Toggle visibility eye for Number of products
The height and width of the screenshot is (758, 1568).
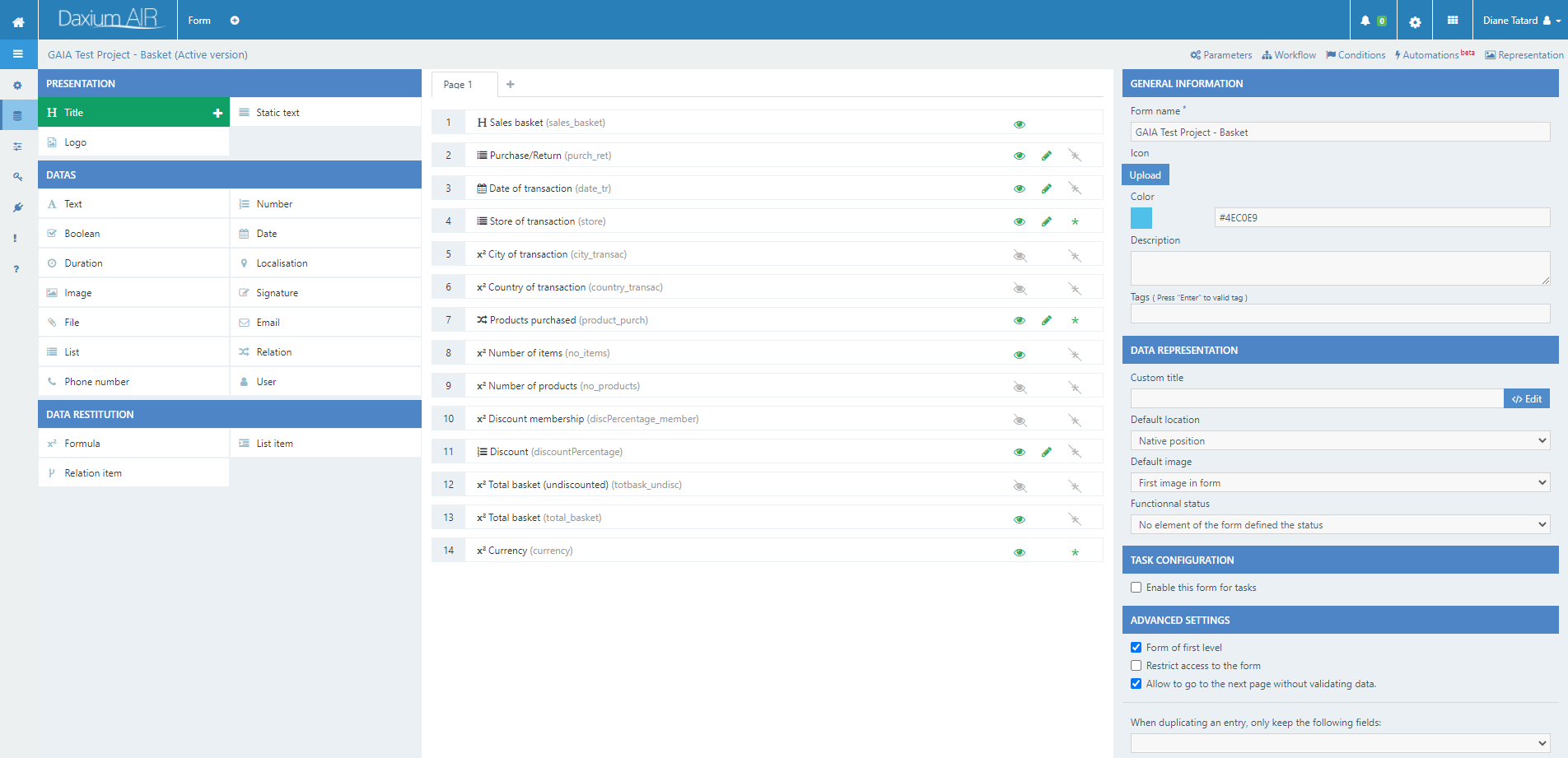point(1020,388)
